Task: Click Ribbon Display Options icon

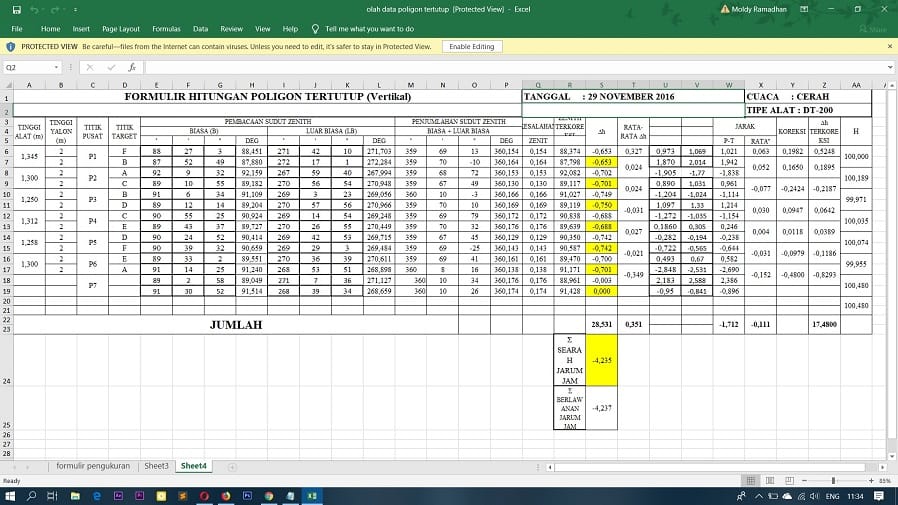Action: (x=804, y=9)
